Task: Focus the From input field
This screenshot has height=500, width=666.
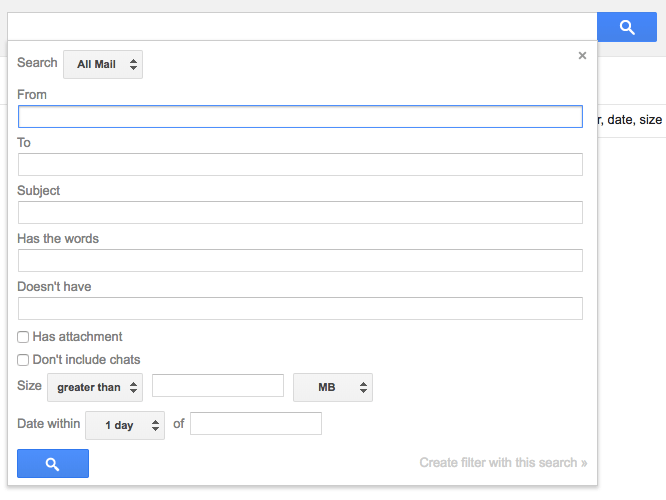Action: coord(300,117)
